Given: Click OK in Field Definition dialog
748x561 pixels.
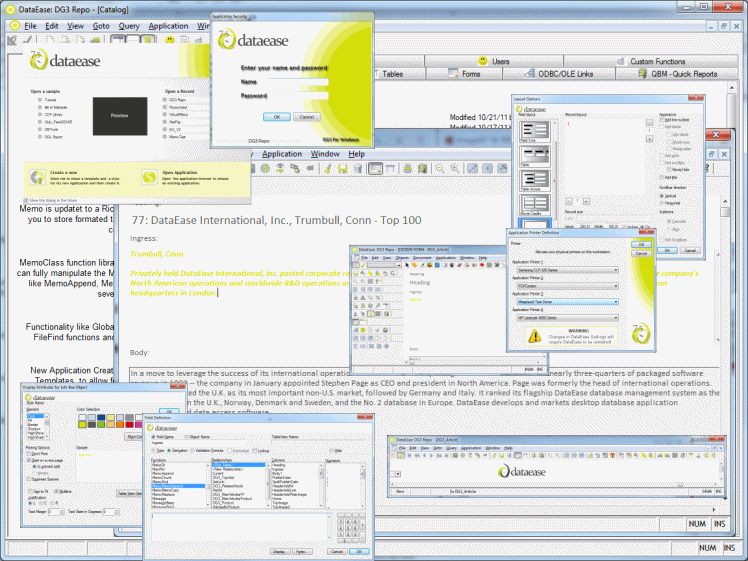Looking at the screenshot, I should coord(359,551).
